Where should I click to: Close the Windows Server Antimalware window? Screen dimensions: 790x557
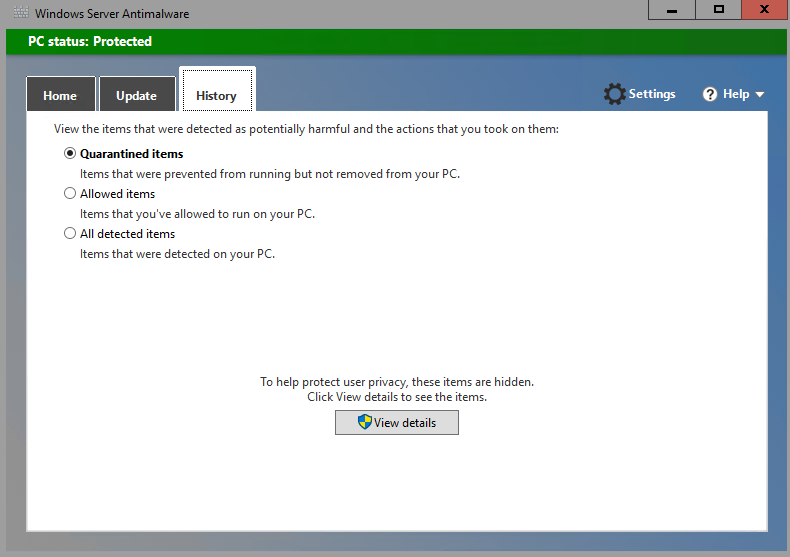click(x=764, y=10)
